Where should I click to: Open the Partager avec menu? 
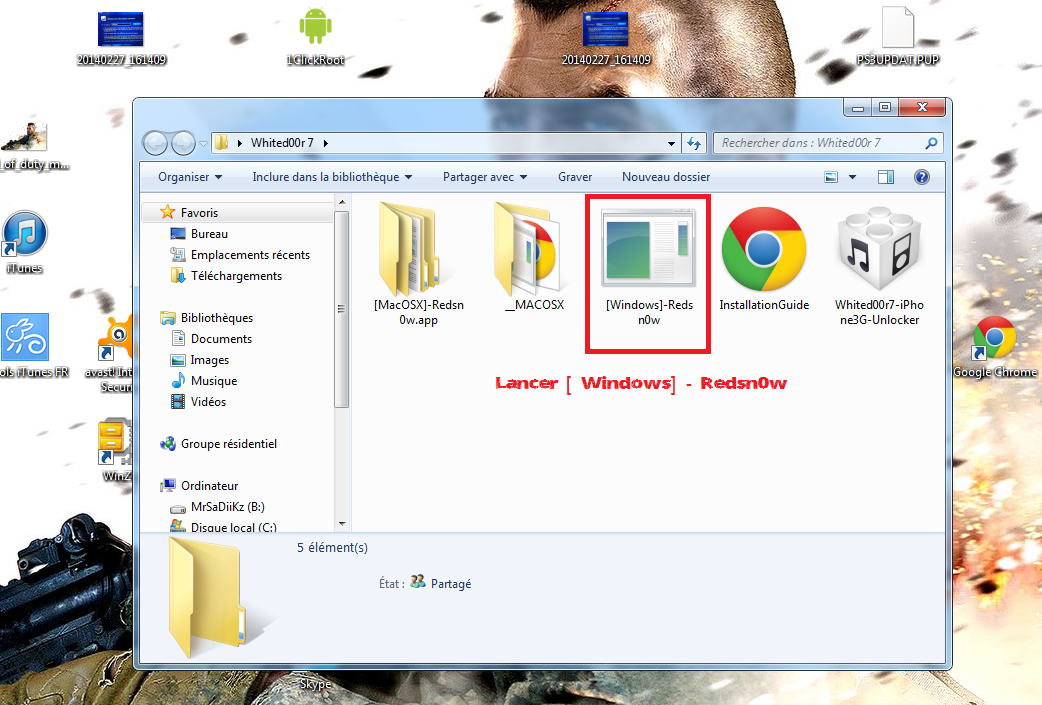coord(485,177)
